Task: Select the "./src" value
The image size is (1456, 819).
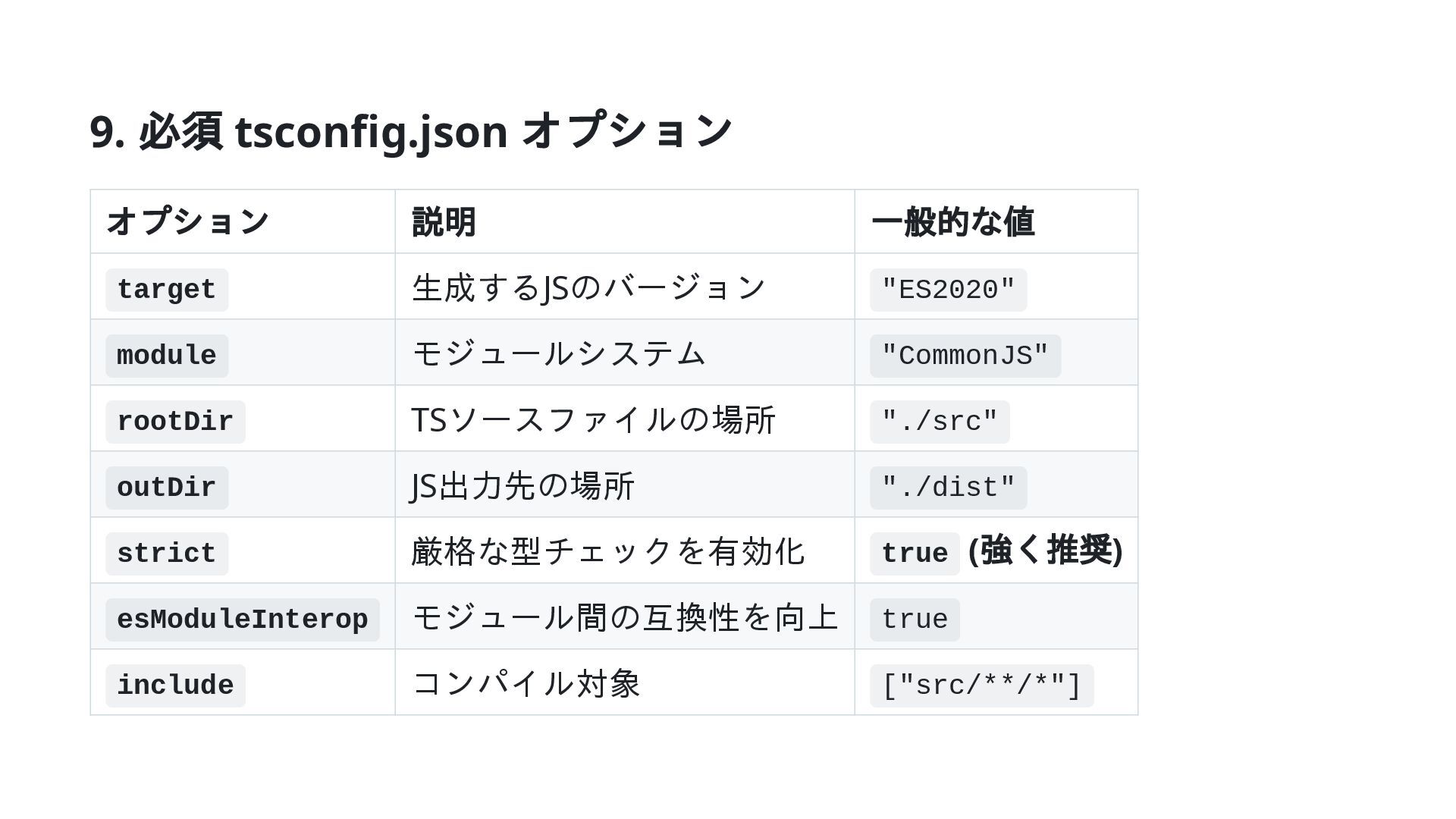Action: click(940, 422)
